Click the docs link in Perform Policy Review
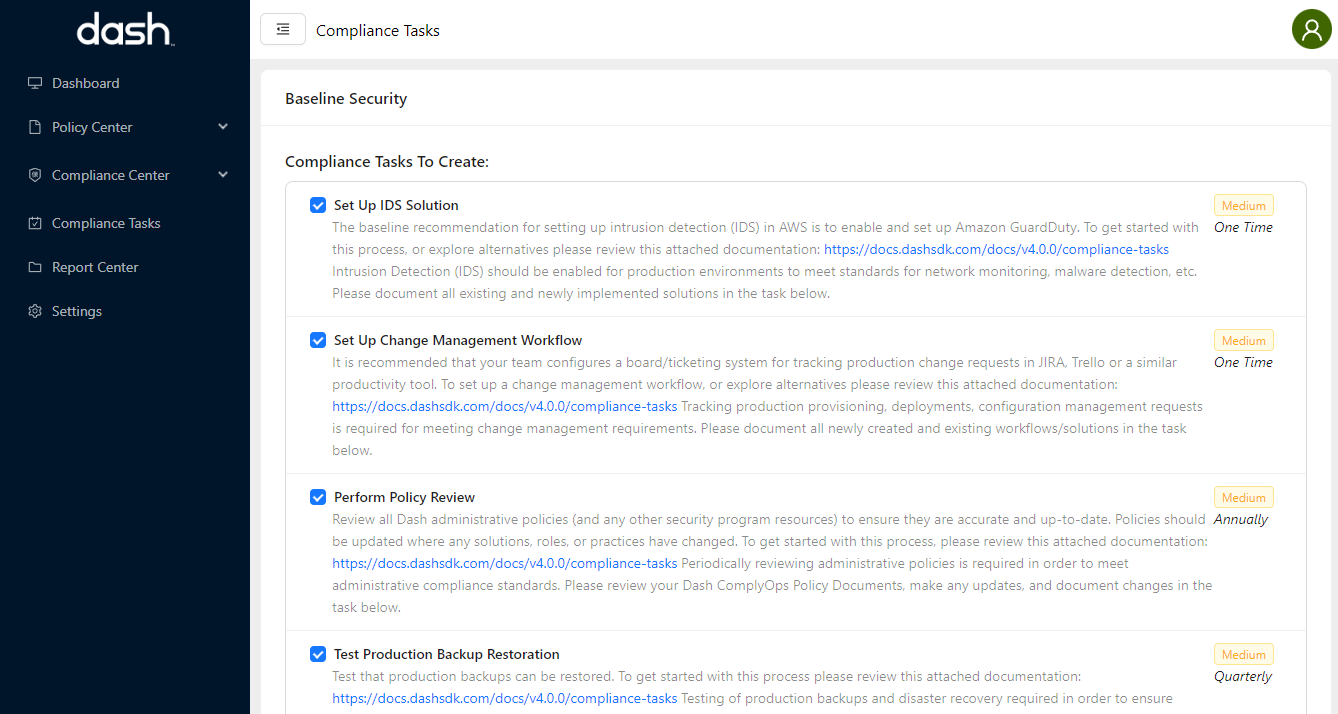1338x714 pixels. coord(504,563)
